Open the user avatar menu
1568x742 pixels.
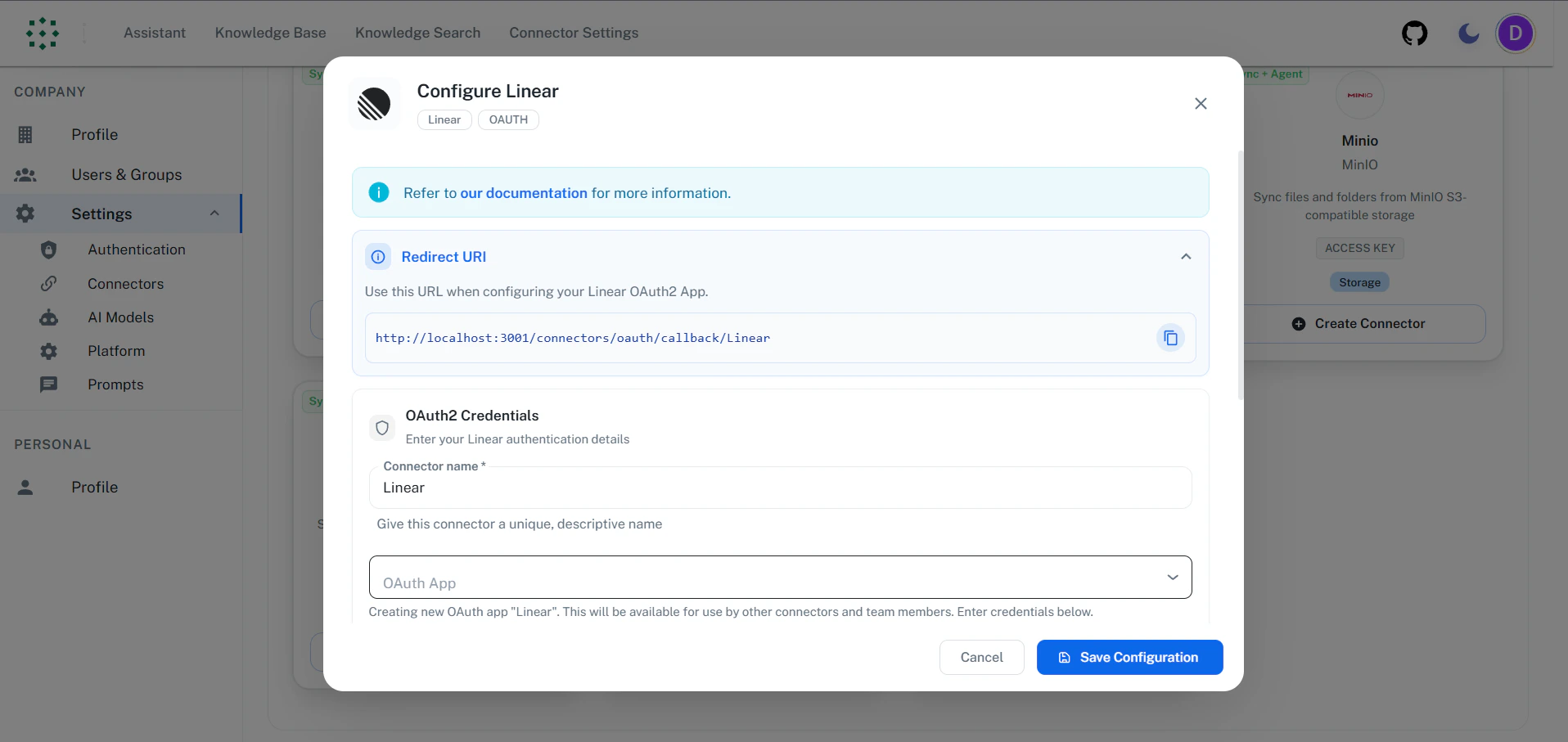tap(1516, 34)
